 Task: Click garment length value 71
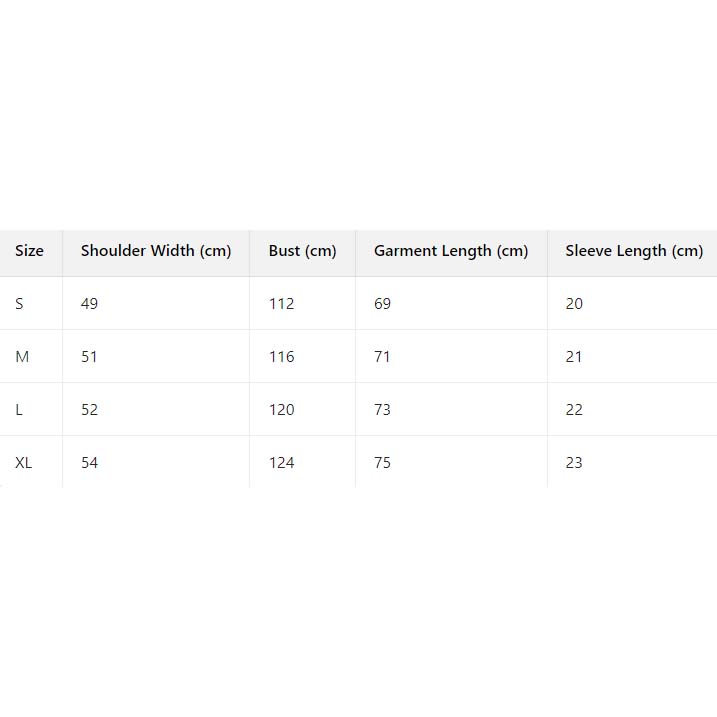tap(383, 357)
